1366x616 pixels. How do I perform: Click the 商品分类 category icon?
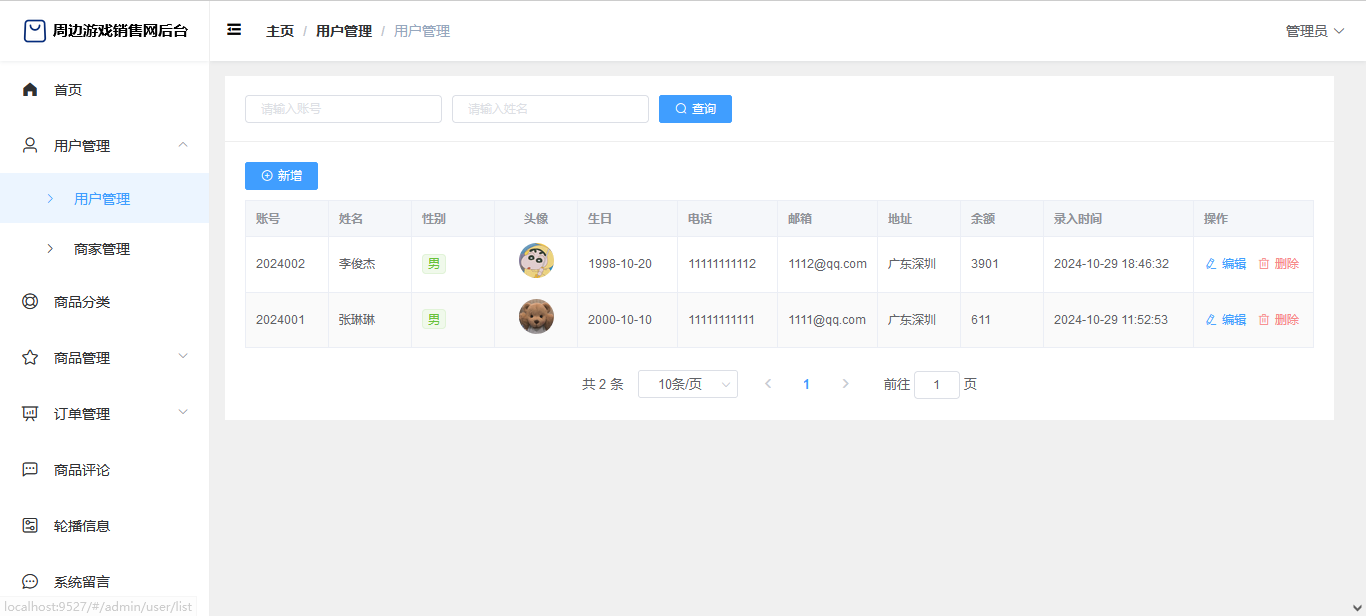pyautogui.click(x=30, y=302)
